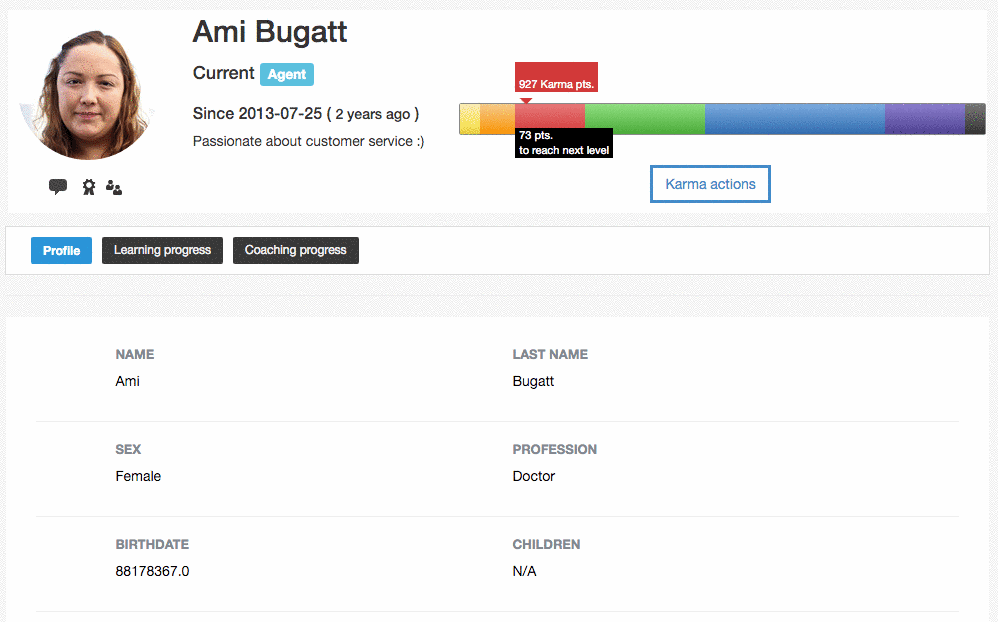Image resolution: width=998 pixels, height=622 pixels.
Task: Click the purple karma level segment
Action: pyautogui.click(x=925, y=119)
